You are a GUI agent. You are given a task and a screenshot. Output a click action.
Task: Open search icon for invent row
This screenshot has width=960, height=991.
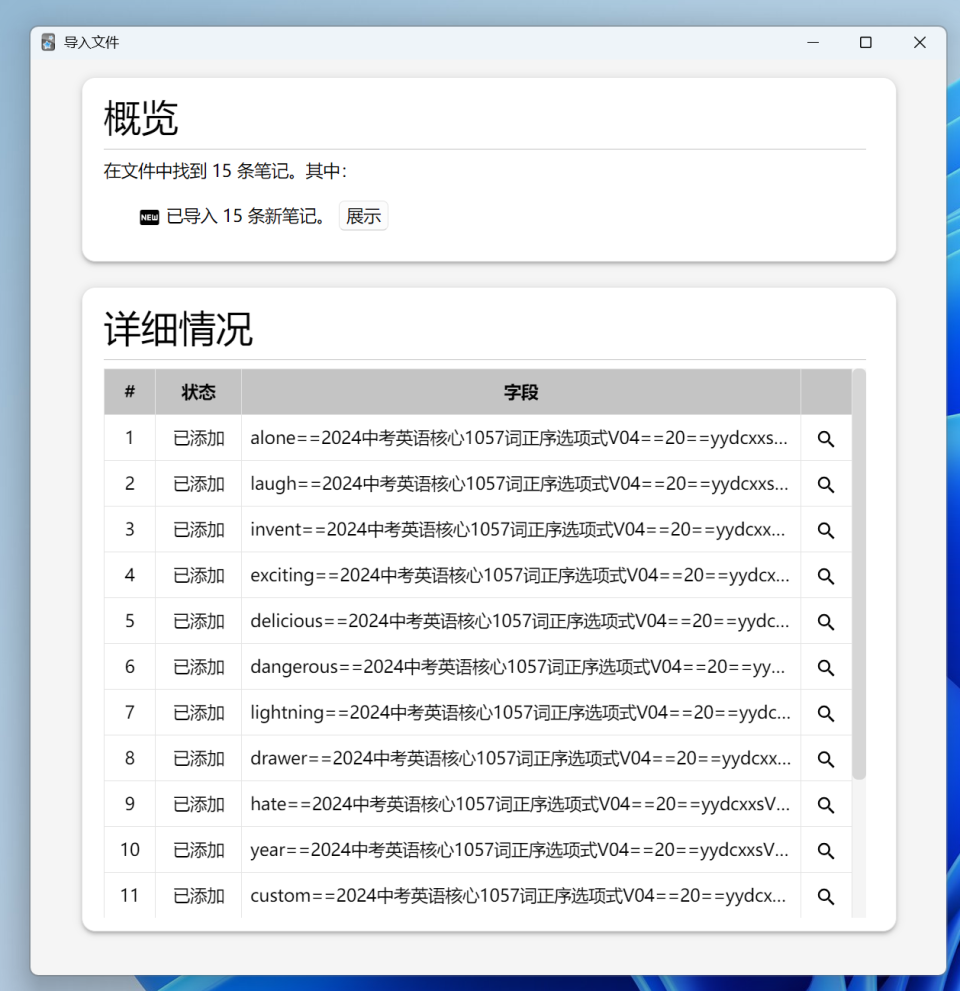tap(825, 530)
